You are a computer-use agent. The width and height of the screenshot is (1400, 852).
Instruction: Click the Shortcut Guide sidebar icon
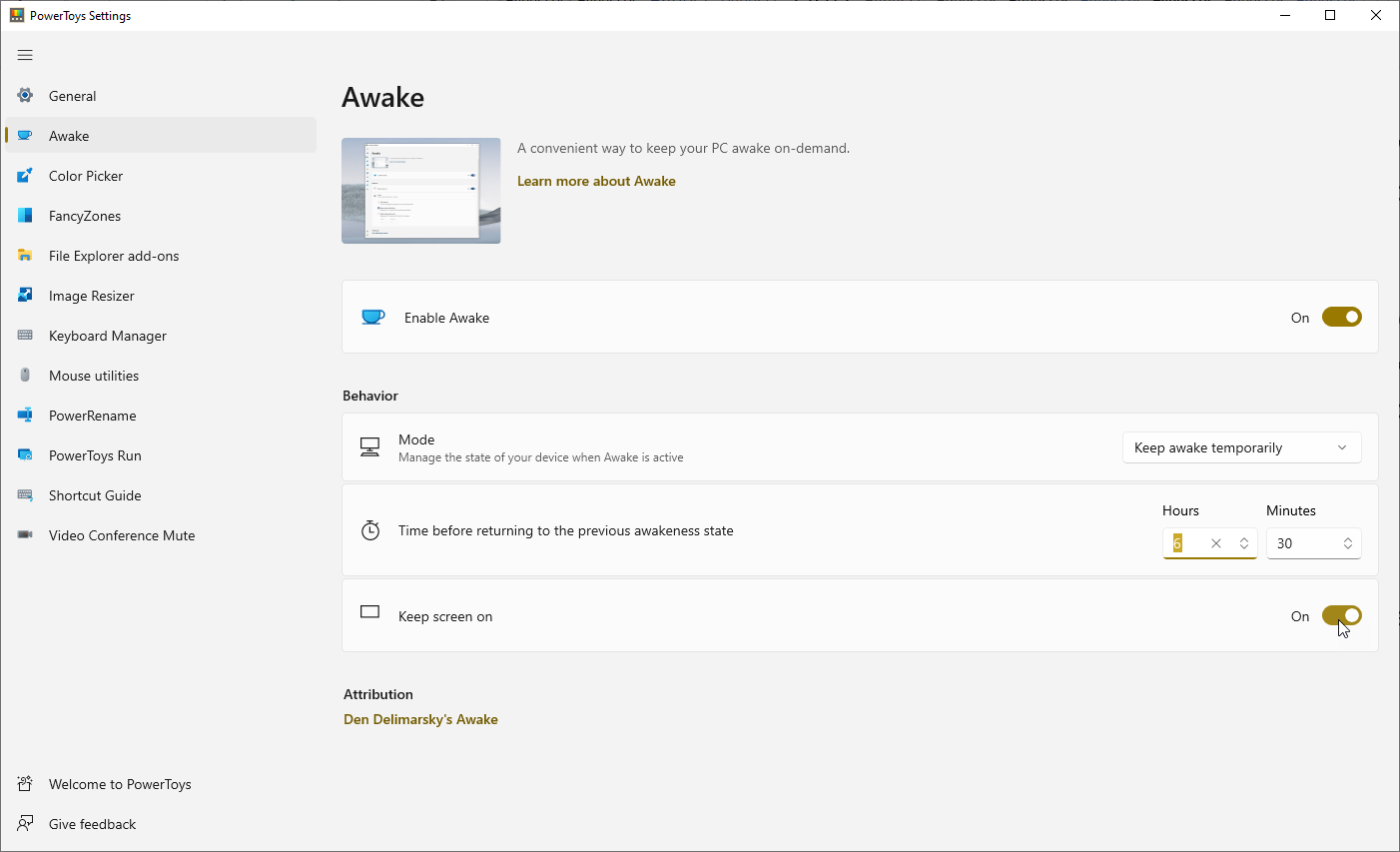25,495
